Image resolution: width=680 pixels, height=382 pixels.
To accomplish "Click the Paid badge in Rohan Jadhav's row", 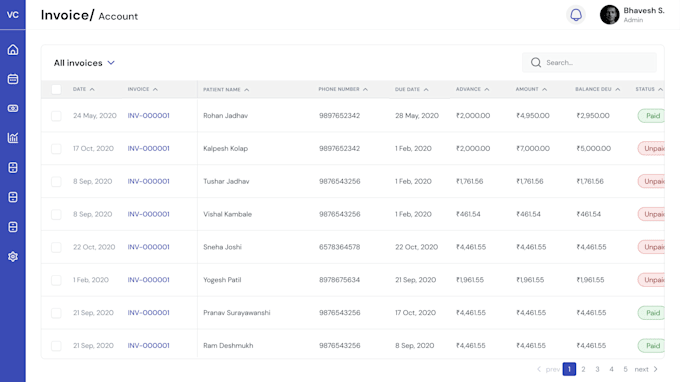I will coord(651,116).
